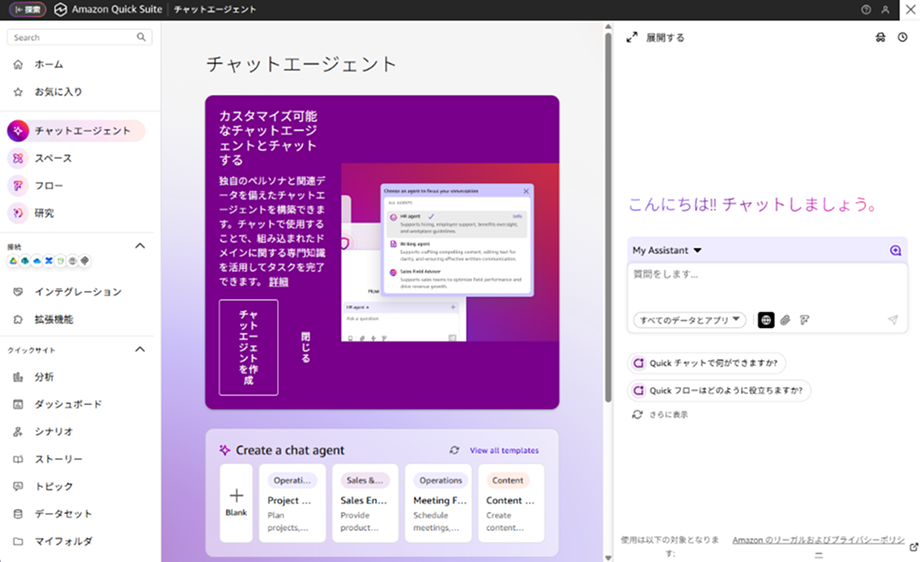Open the View all templates link
Viewport: 920px width, 562px height.
(503, 451)
